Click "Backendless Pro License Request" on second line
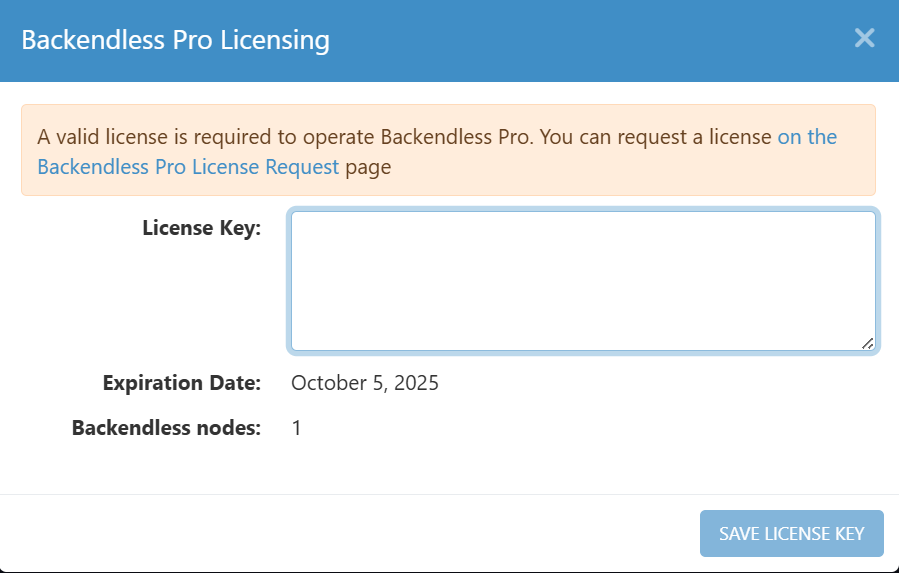The image size is (899, 573). 188,167
